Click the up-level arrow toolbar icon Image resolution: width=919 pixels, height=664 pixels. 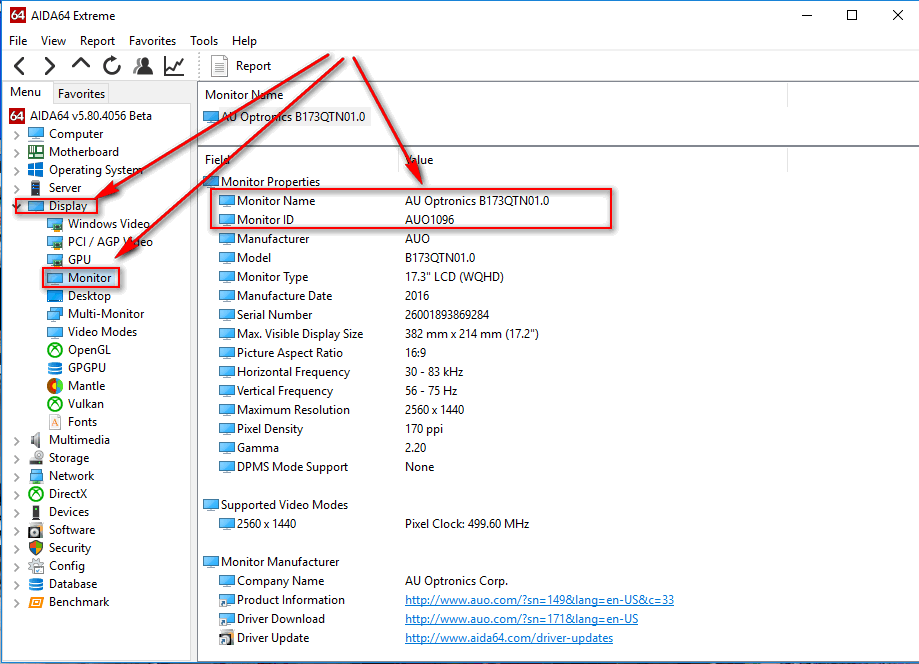(x=81, y=64)
